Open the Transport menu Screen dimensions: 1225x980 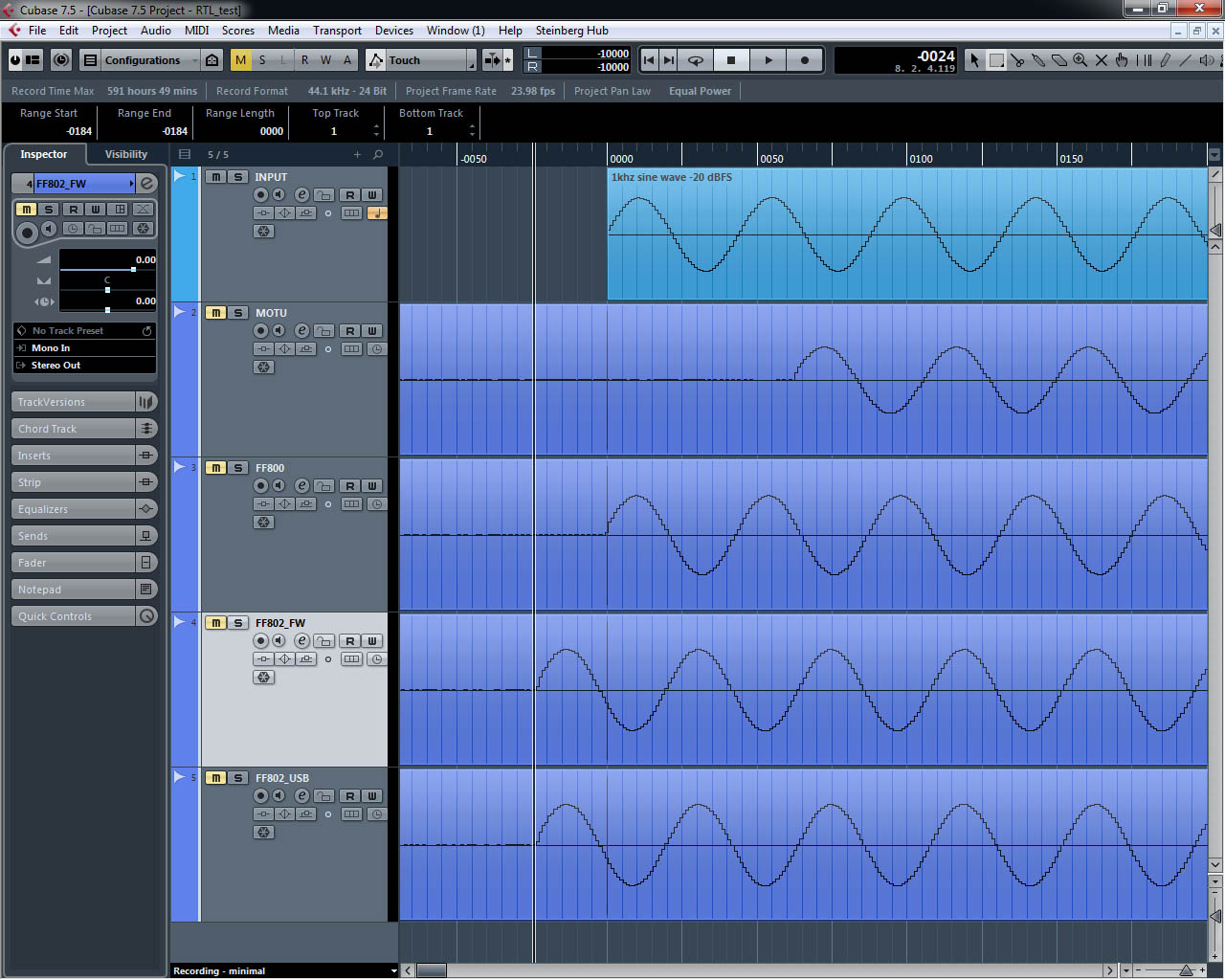tap(337, 31)
